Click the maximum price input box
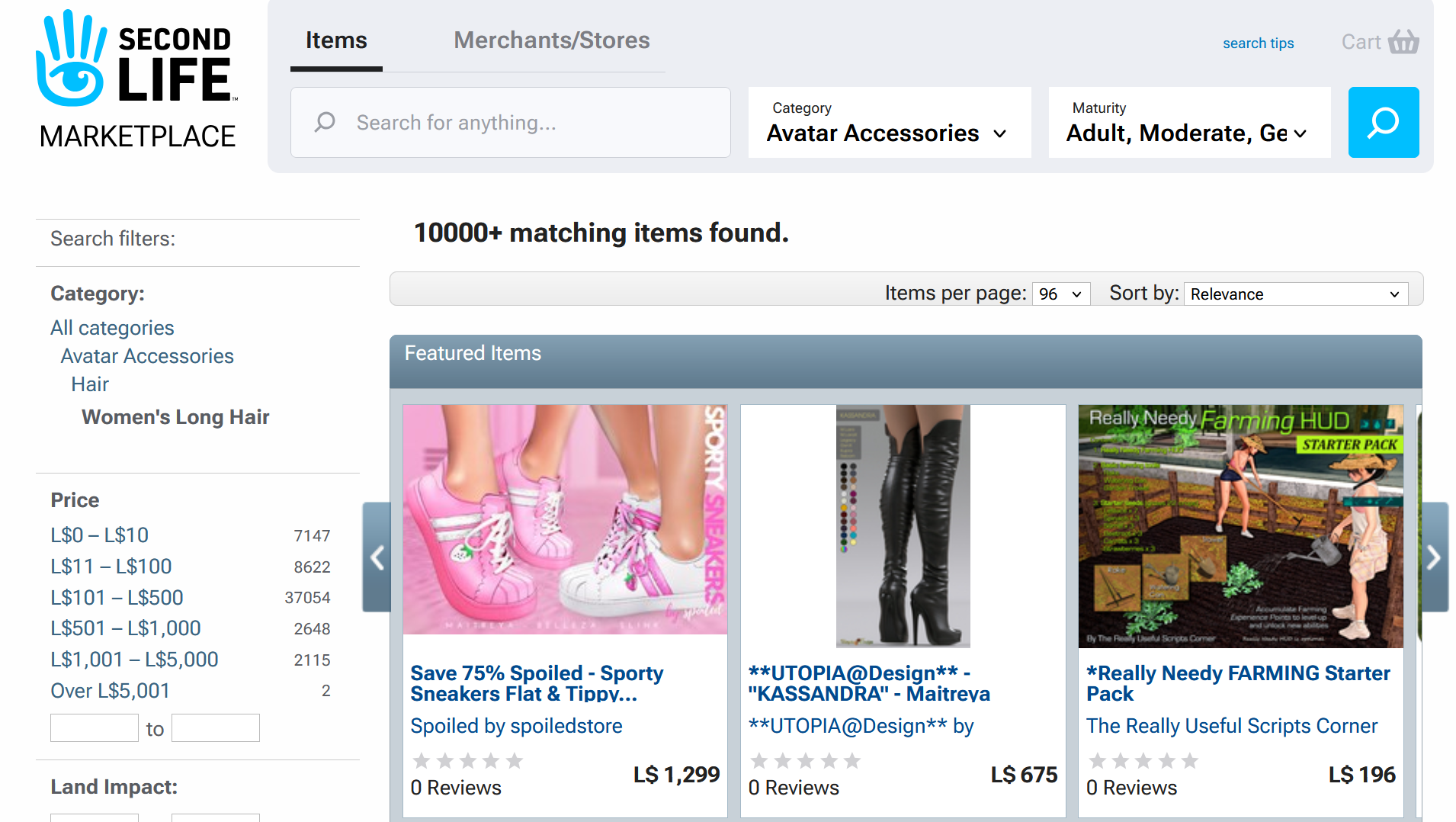This screenshot has height=822, width=1456. tap(216, 727)
